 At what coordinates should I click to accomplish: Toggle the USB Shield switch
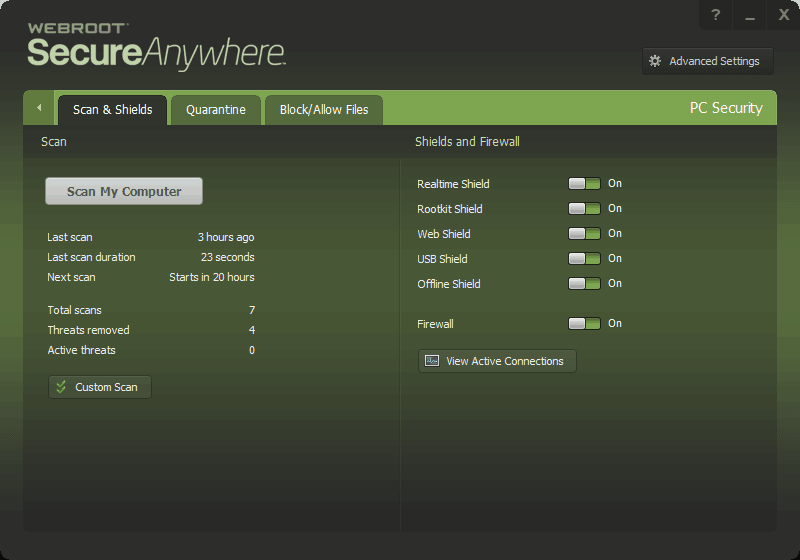pos(584,259)
